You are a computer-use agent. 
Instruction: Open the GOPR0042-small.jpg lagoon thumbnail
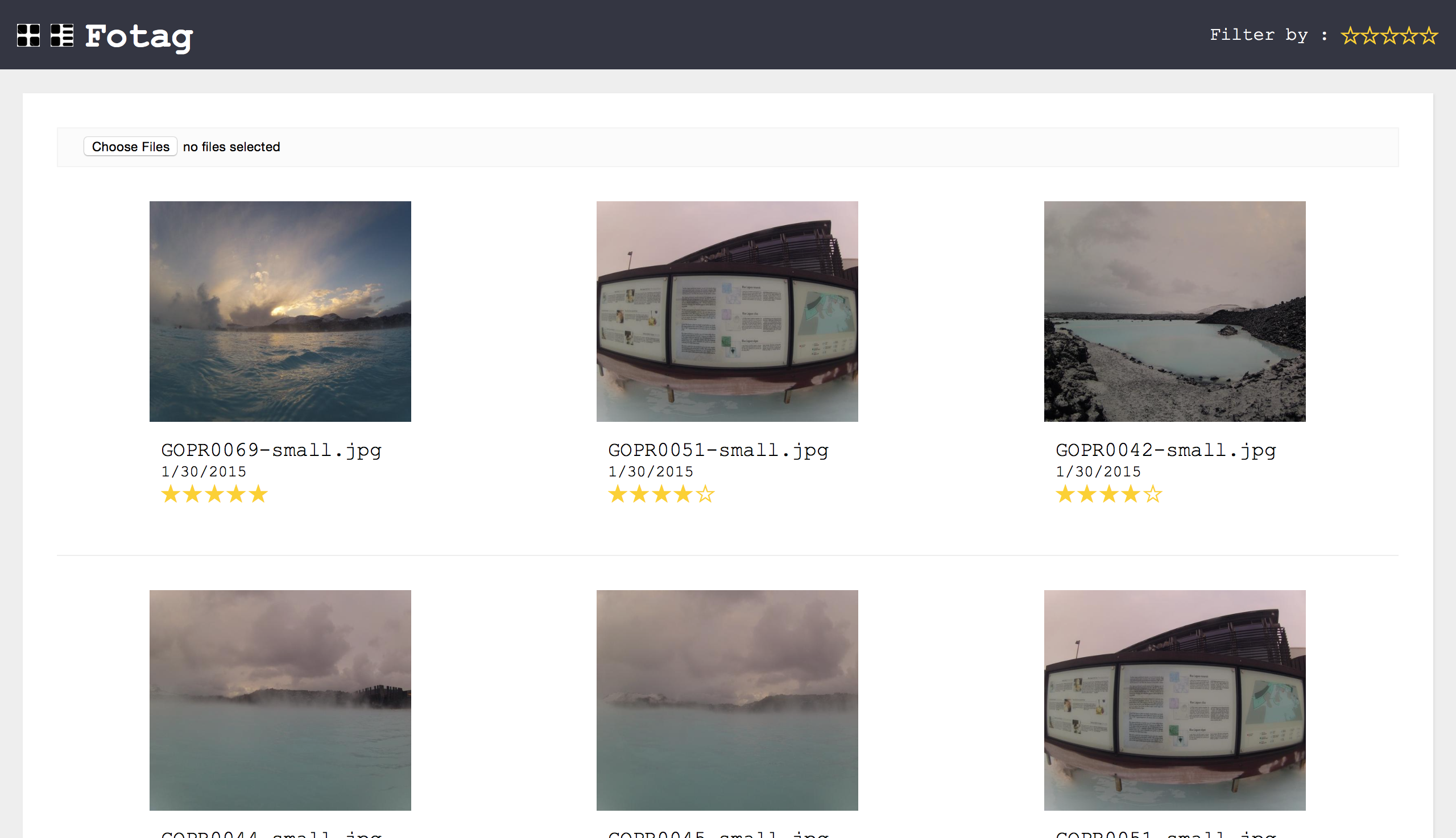(x=1174, y=312)
